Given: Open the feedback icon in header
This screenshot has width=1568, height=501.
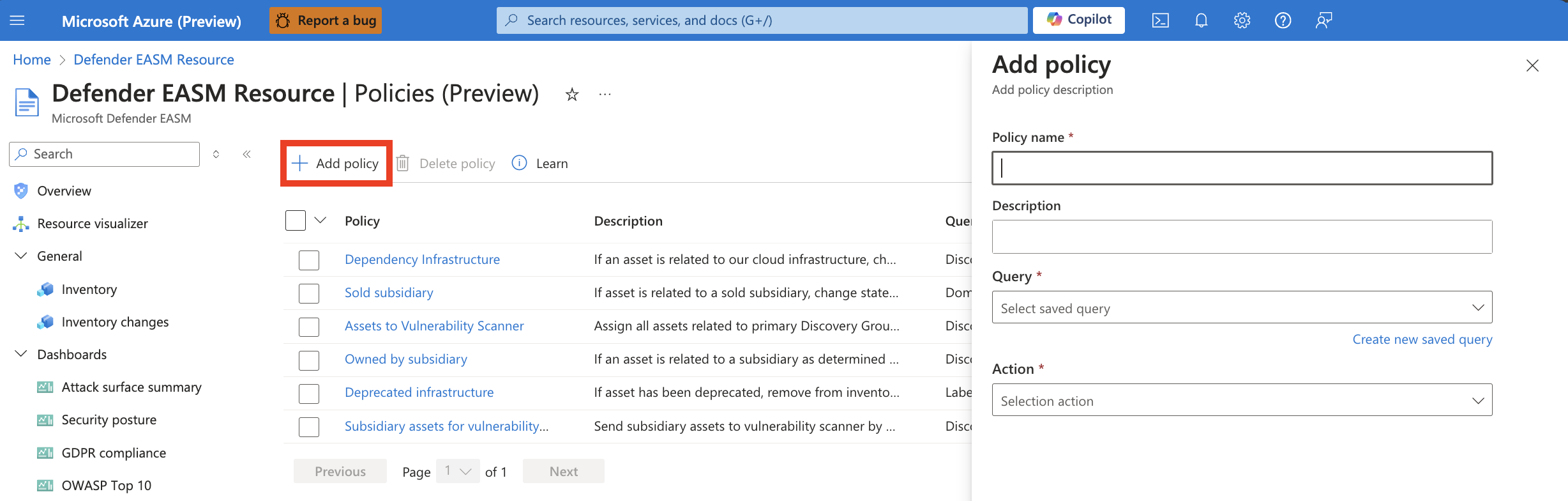Looking at the screenshot, I should point(1323,20).
